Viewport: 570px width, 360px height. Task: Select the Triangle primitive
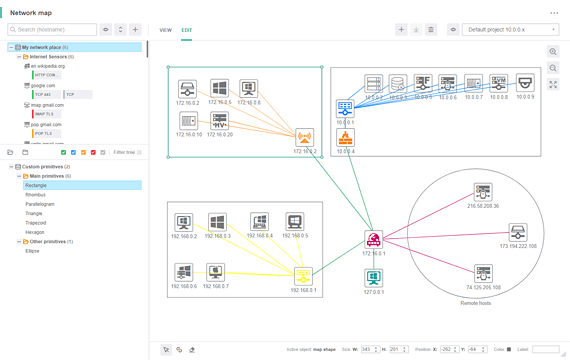(x=33, y=213)
